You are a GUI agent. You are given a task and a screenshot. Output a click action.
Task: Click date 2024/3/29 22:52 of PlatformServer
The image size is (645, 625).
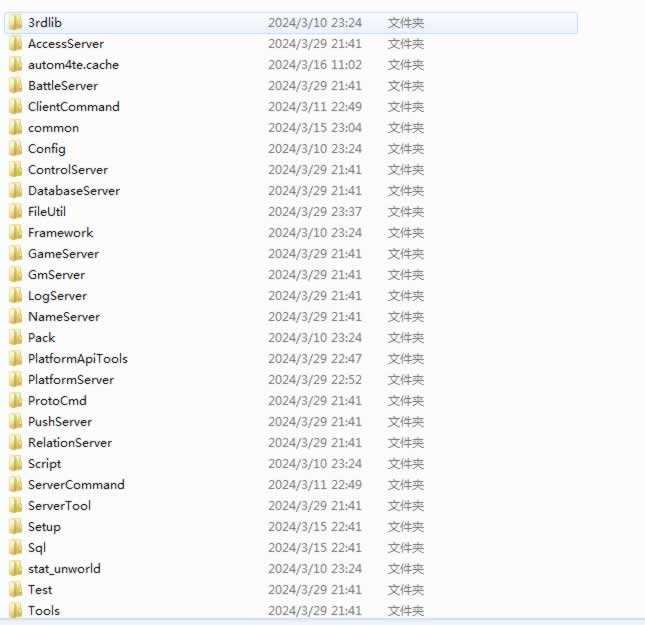[x=315, y=379]
